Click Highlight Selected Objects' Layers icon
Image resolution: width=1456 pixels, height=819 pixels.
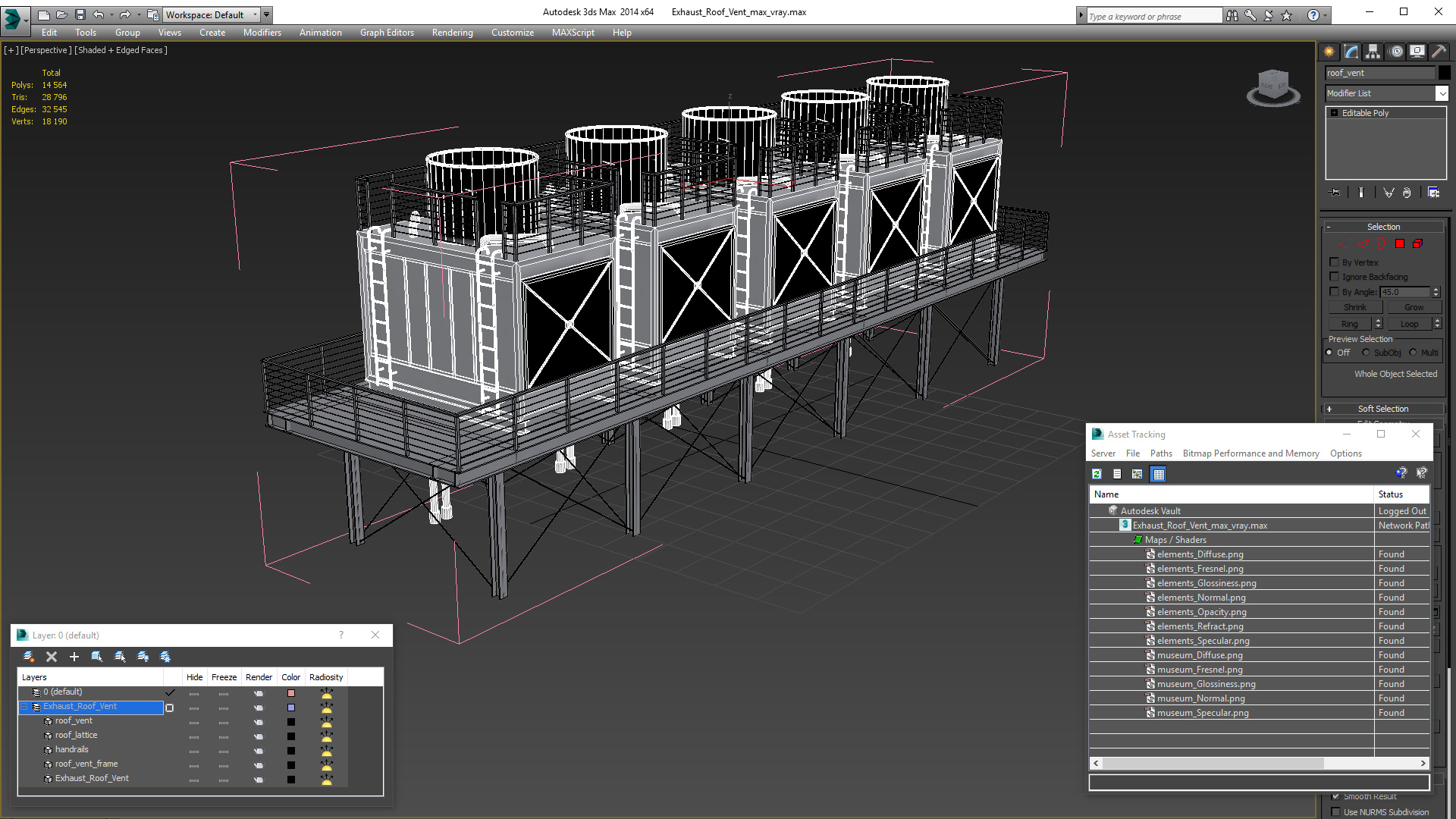(120, 657)
